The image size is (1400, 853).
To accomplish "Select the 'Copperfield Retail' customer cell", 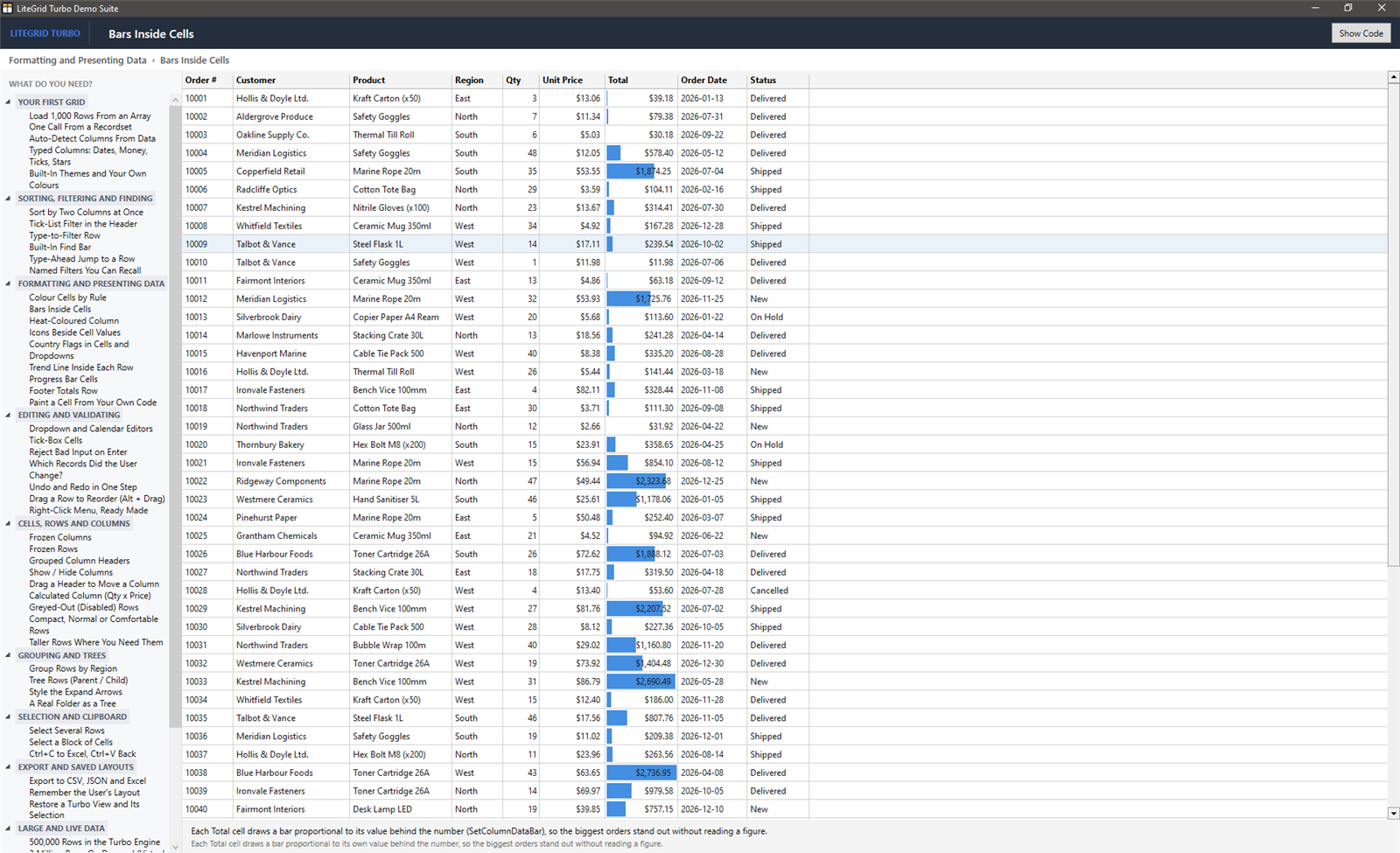I will click(x=291, y=171).
